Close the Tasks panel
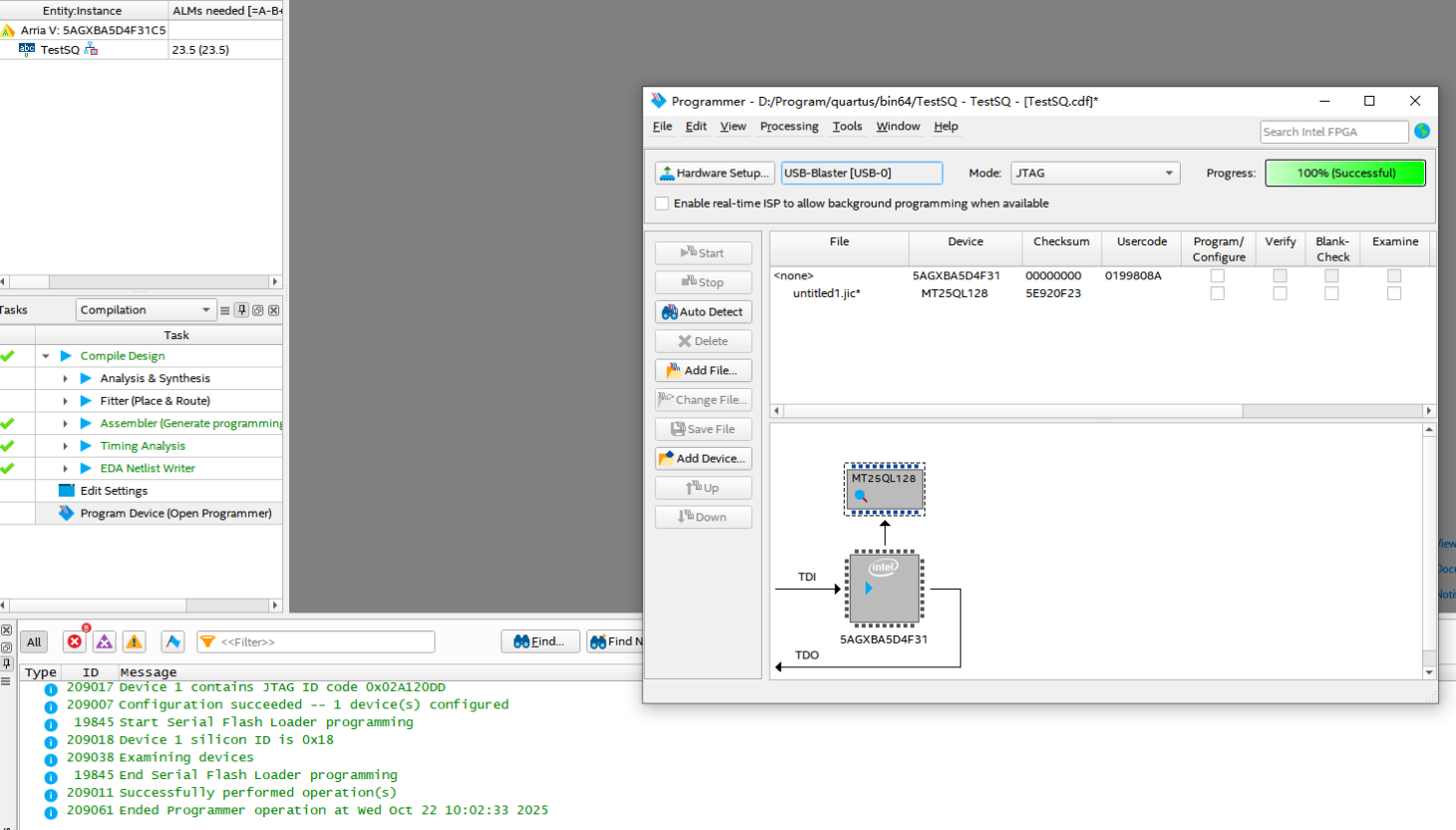Image resolution: width=1456 pixels, height=830 pixels. [274, 310]
